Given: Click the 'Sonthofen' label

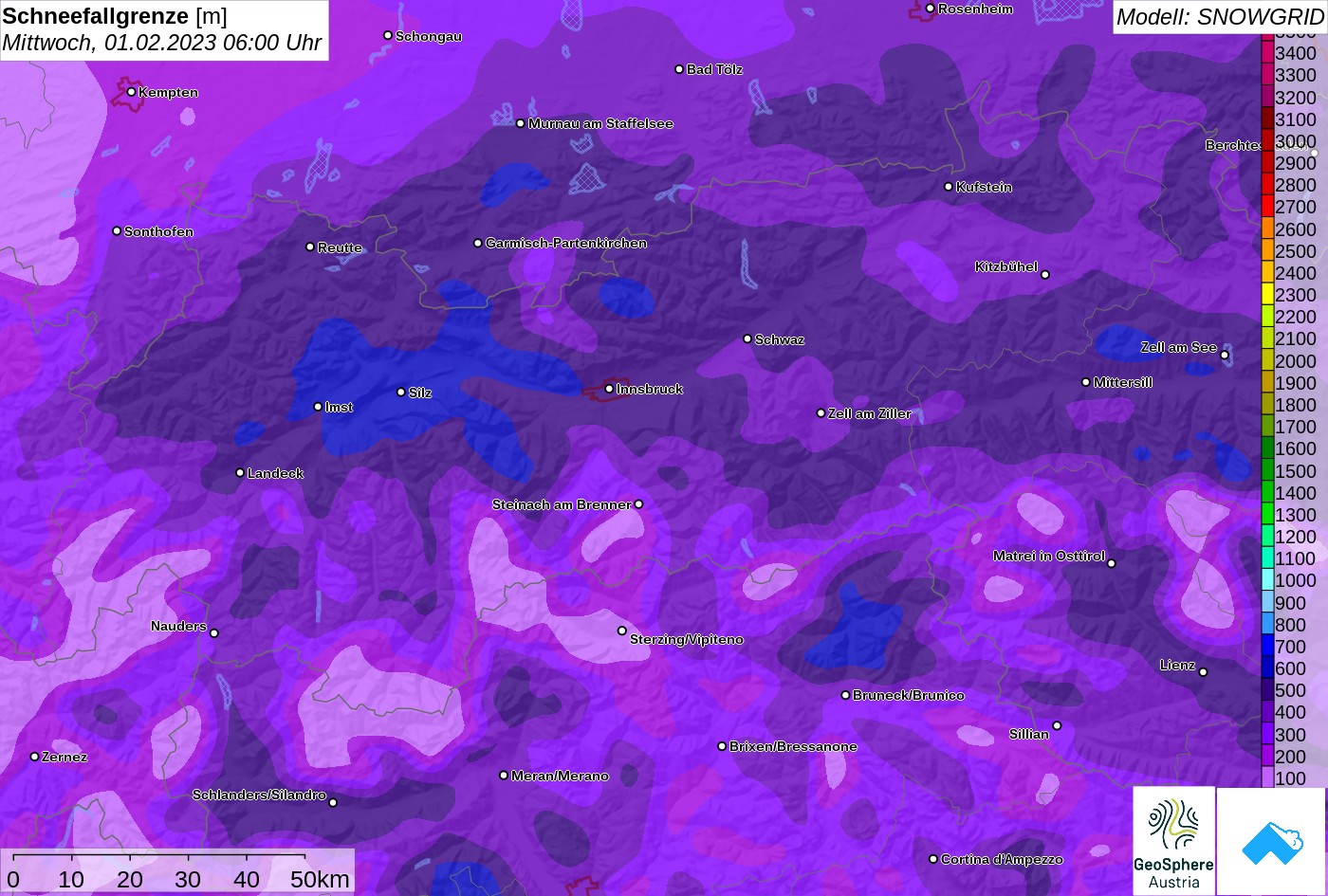Looking at the screenshot, I should tap(158, 231).
